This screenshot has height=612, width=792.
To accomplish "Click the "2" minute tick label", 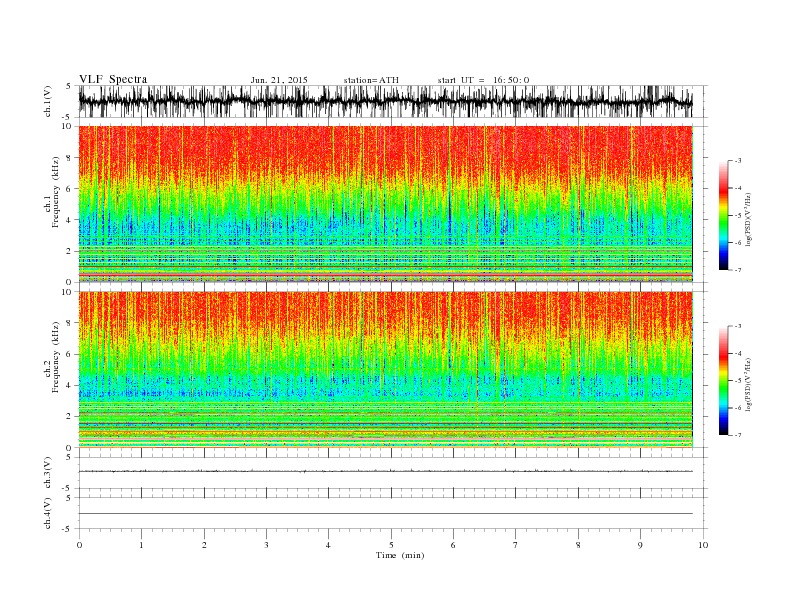I will (204, 545).
